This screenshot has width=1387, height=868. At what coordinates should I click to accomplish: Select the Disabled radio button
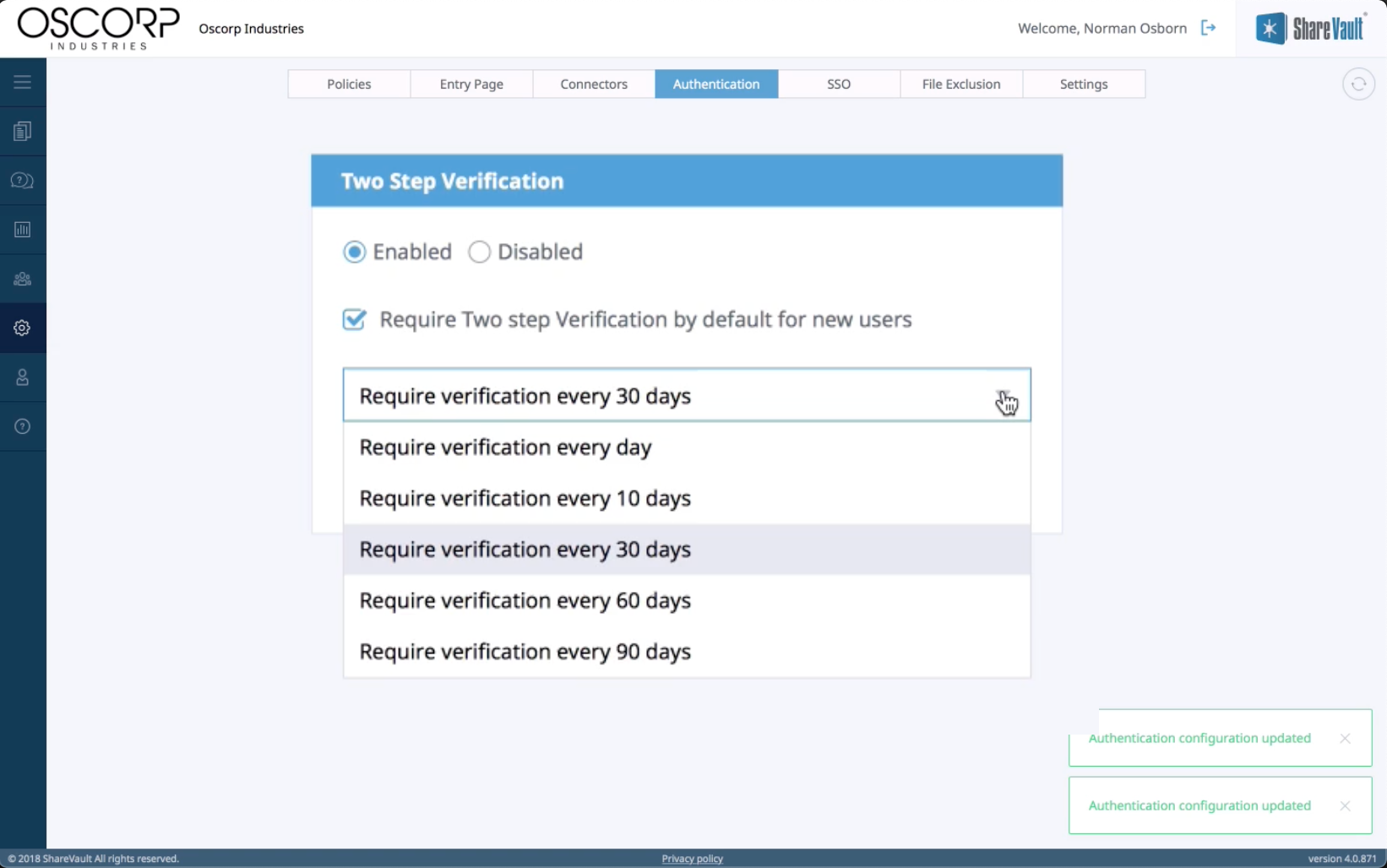point(479,252)
